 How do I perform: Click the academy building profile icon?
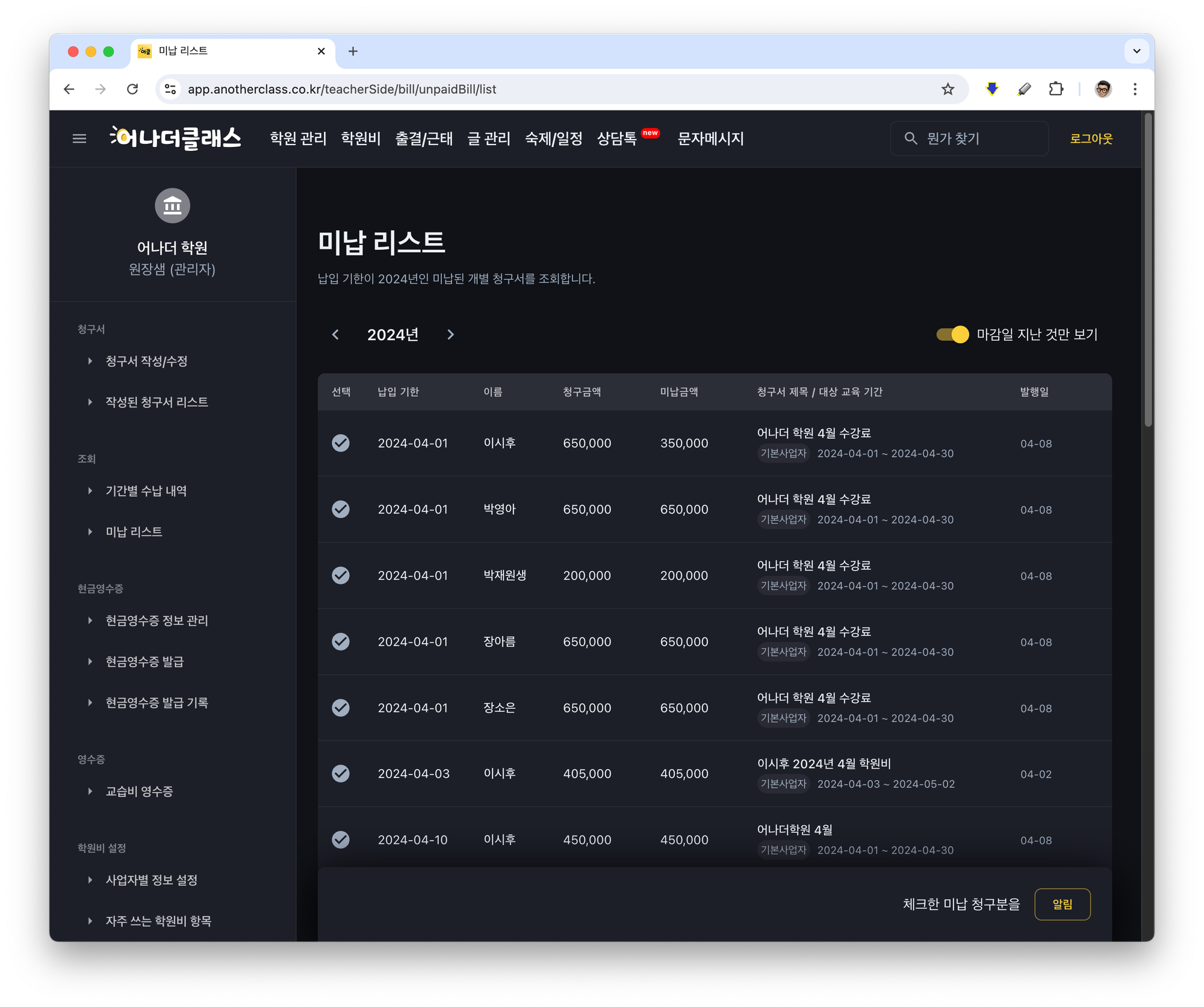172,206
